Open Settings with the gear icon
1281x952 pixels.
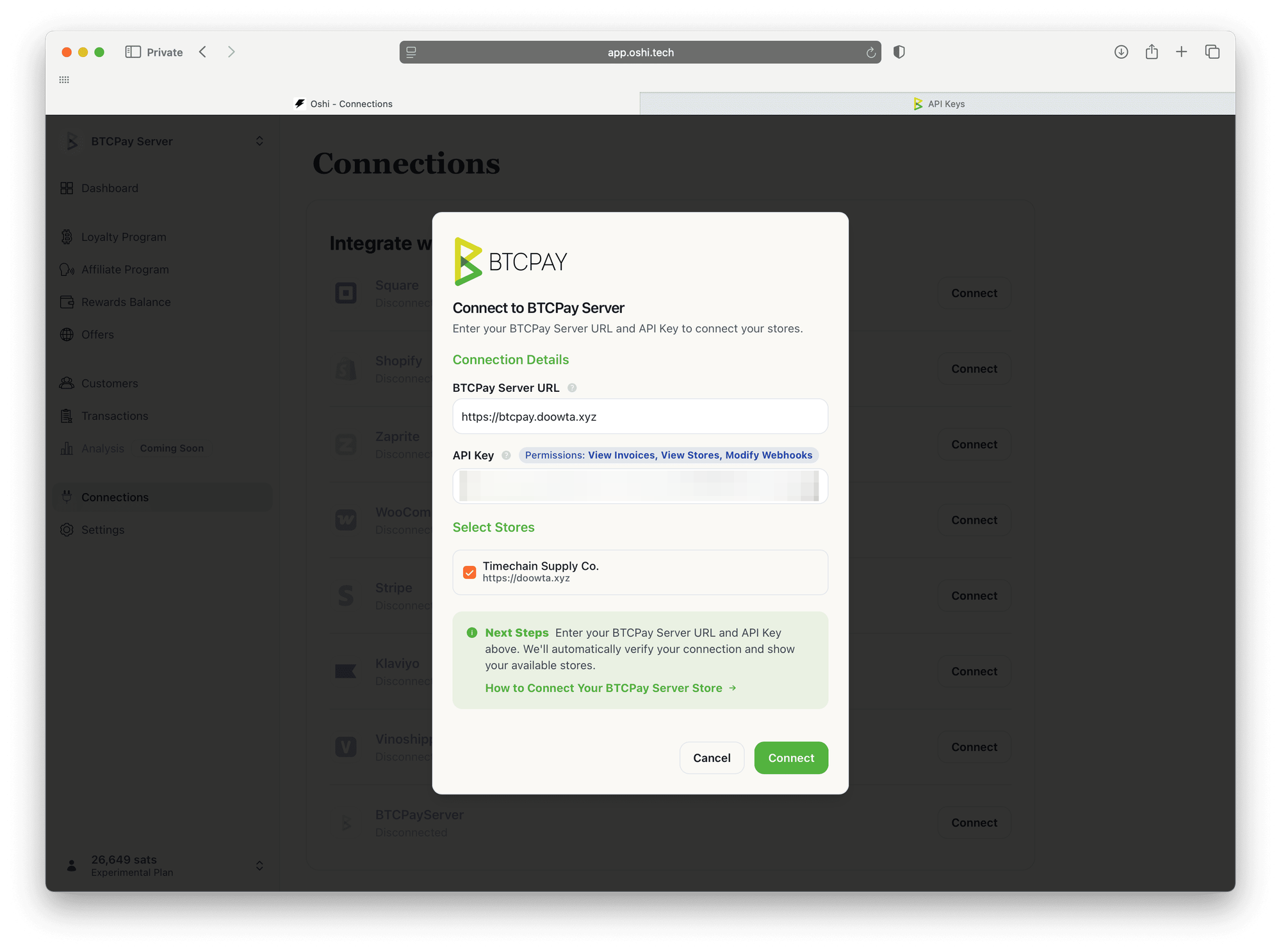[x=67, y=529]
